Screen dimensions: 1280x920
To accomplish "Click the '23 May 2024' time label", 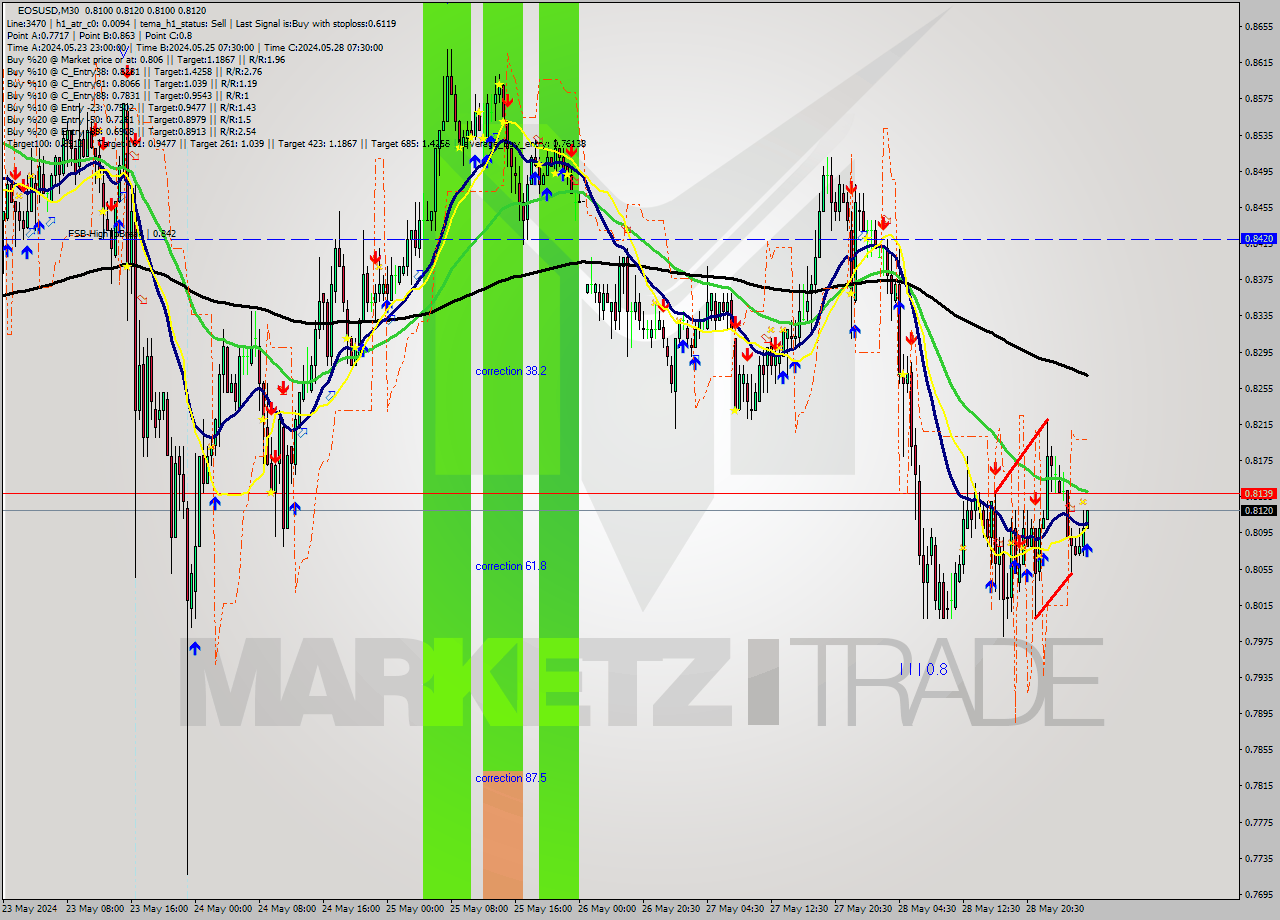I will point(29,909).
